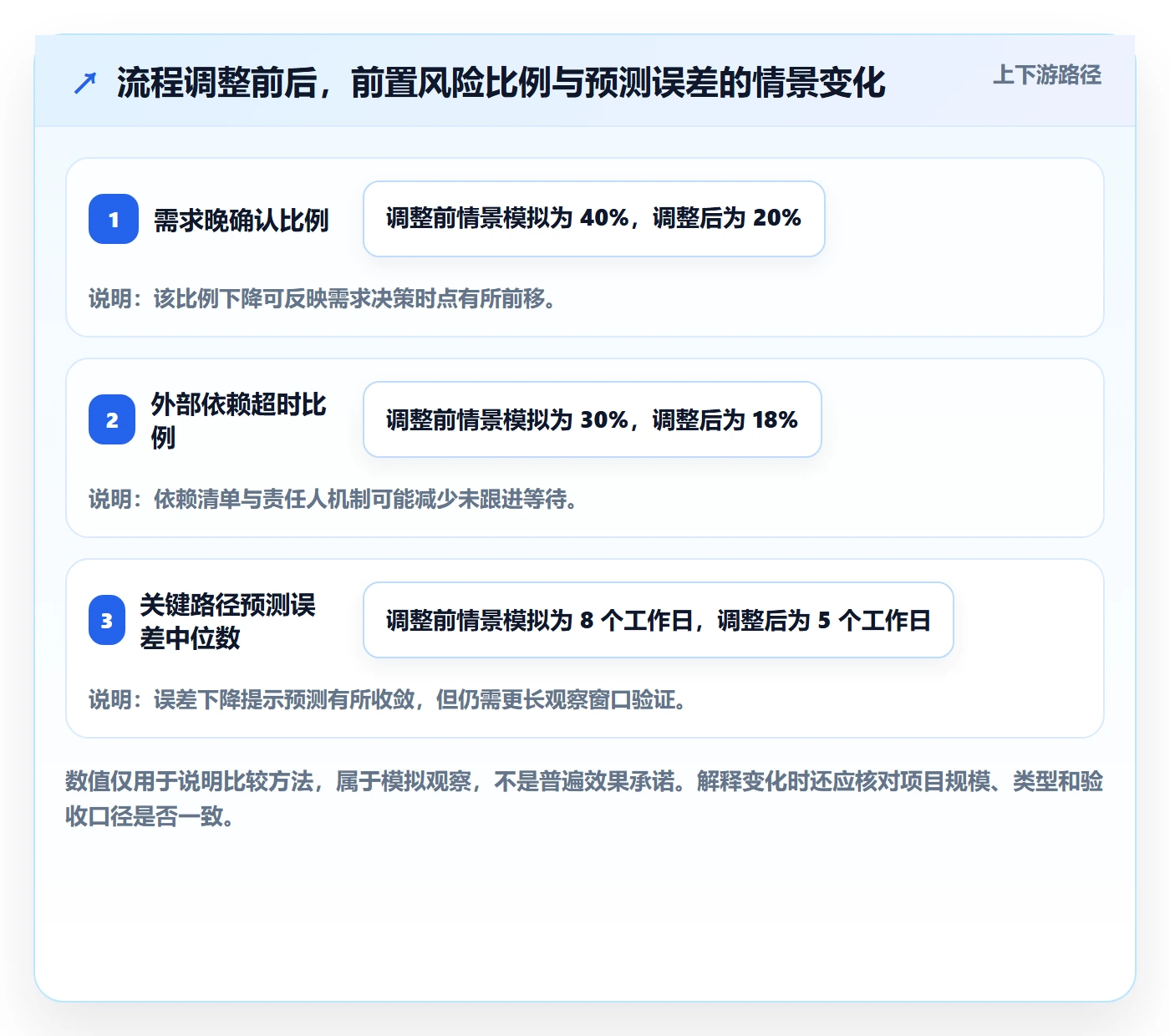Click the note 说明：依赖清单与责任人机制可能减少未跟进等待。
The height and width of the screenshot is (1036, 1170).
point(333,499)
